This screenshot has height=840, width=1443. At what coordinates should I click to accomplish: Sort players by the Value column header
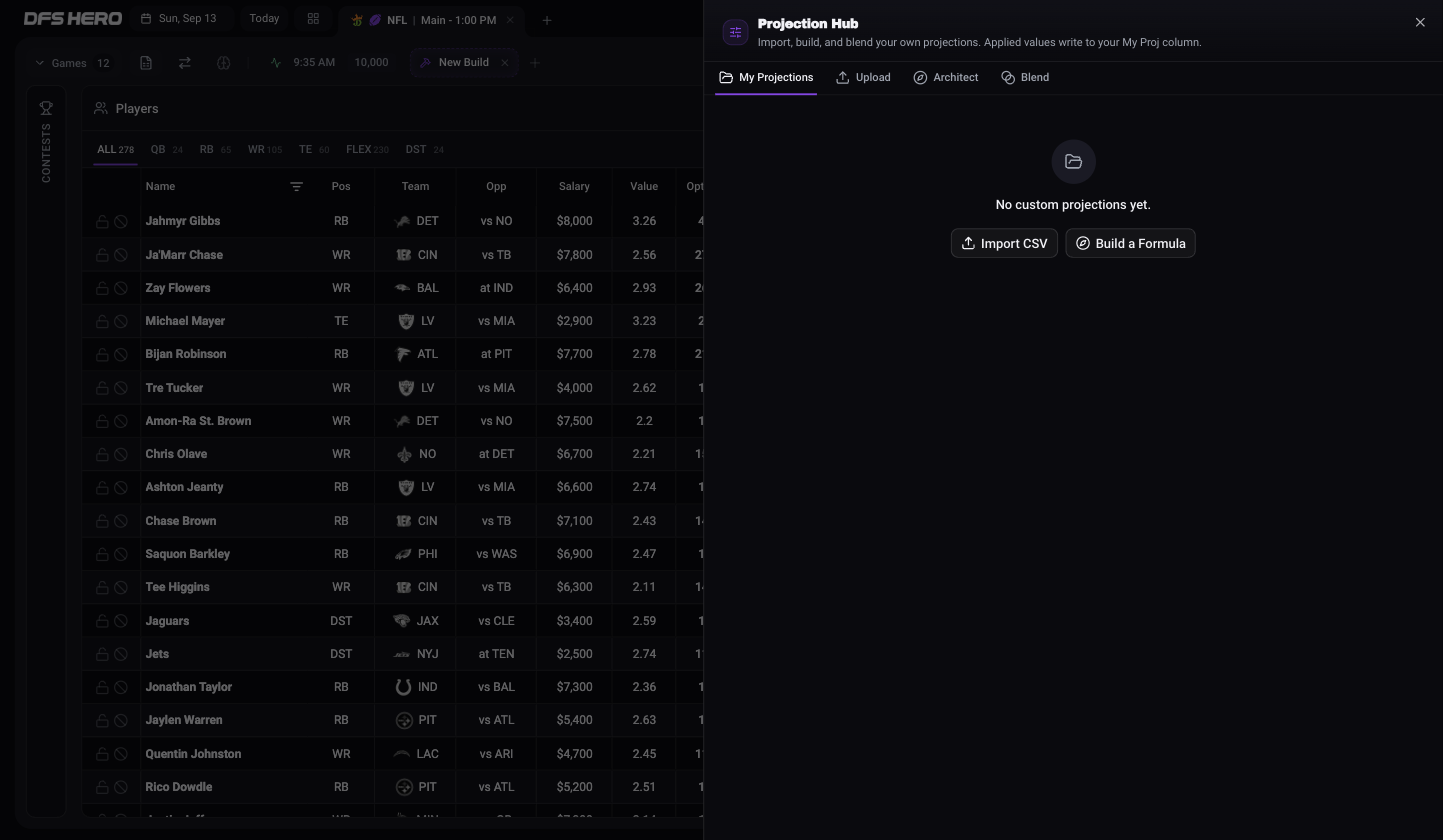coord(644,187)
